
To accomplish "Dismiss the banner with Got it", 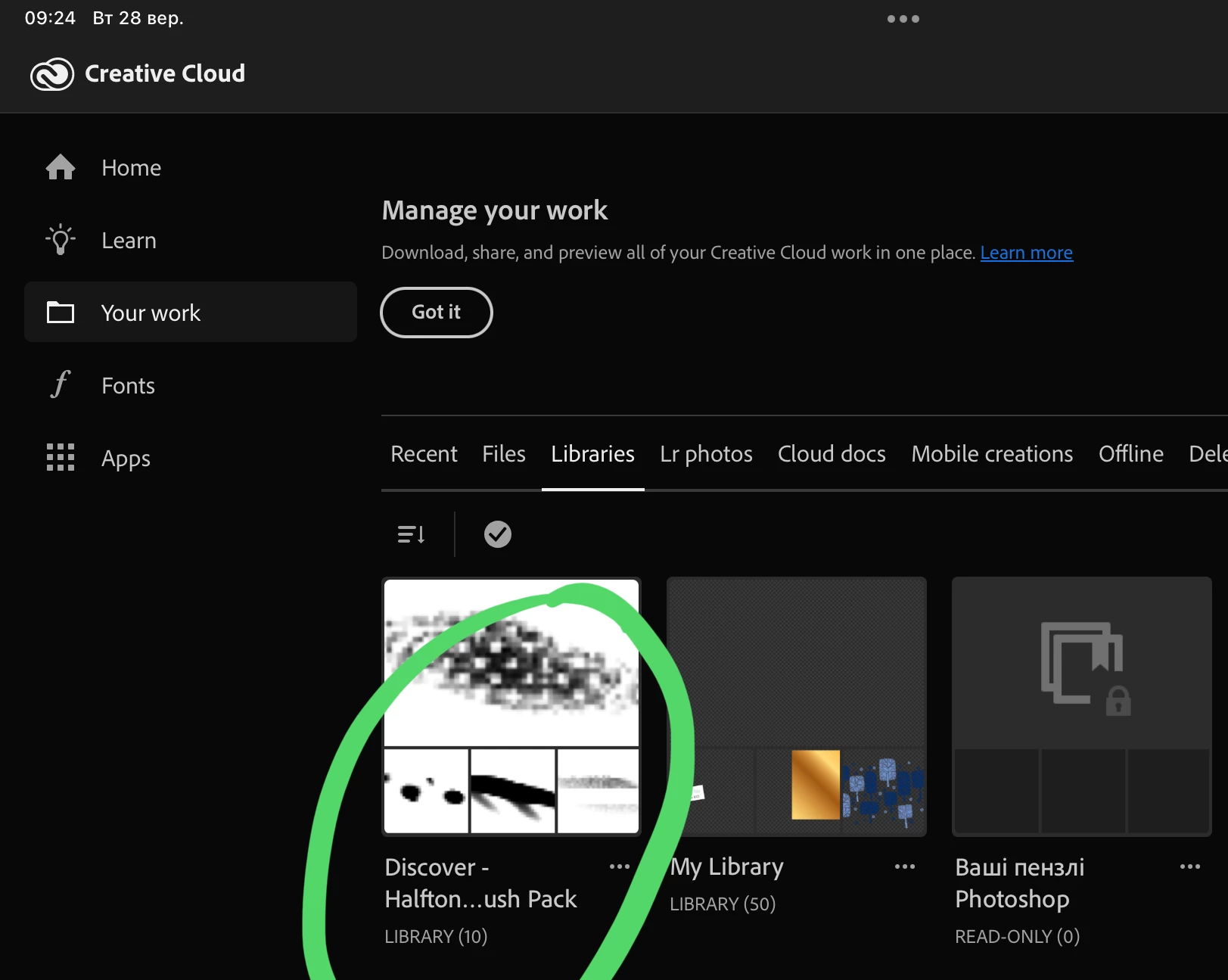I will tap(437, 312).
